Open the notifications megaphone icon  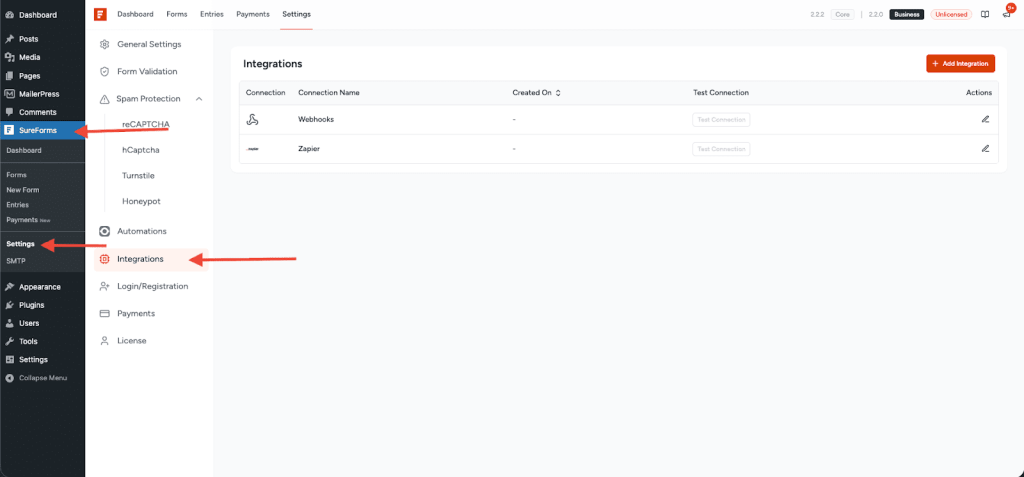1006,15
